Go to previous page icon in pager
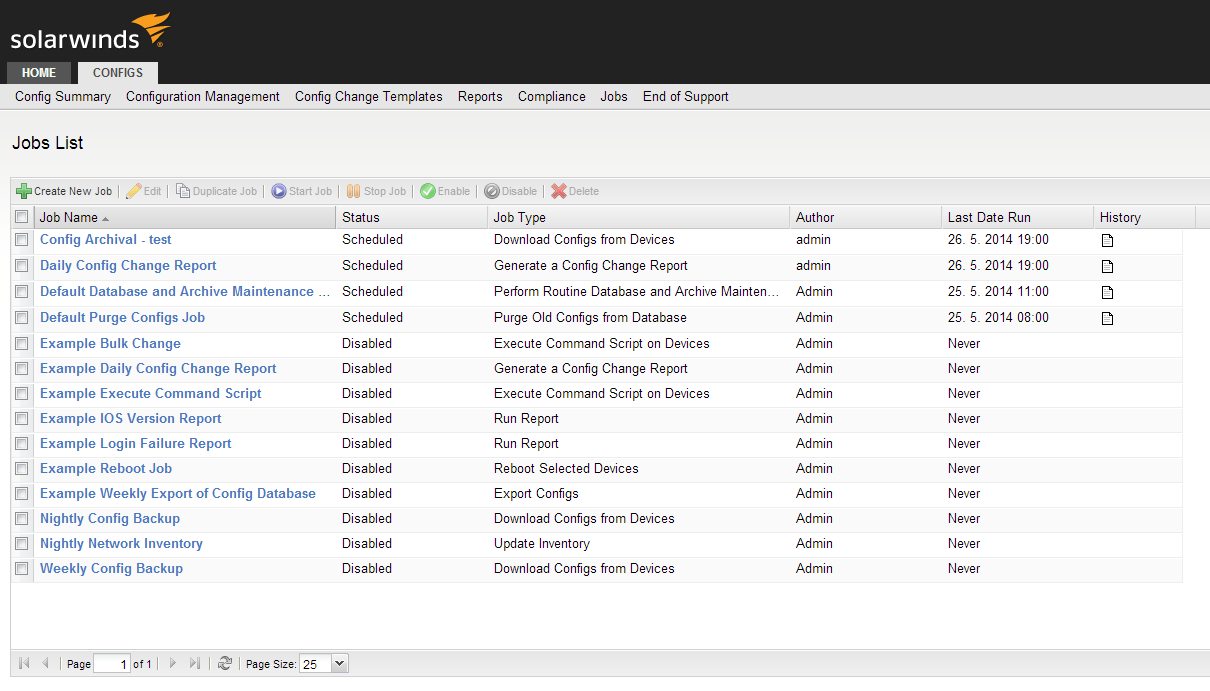 pyautogui.click(x=45, y=663)
